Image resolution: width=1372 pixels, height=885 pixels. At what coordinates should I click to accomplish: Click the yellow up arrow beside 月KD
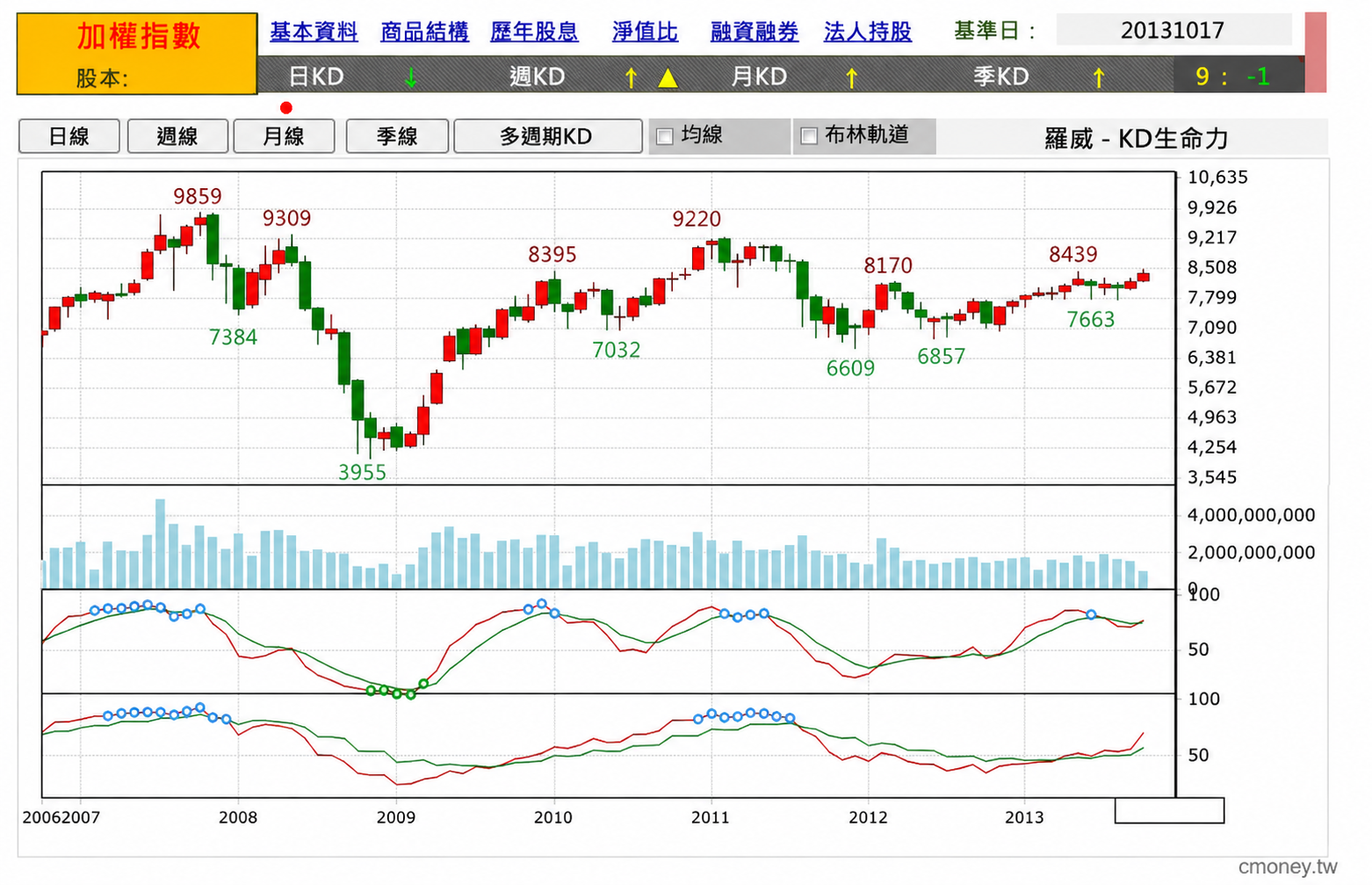[851, 78]
